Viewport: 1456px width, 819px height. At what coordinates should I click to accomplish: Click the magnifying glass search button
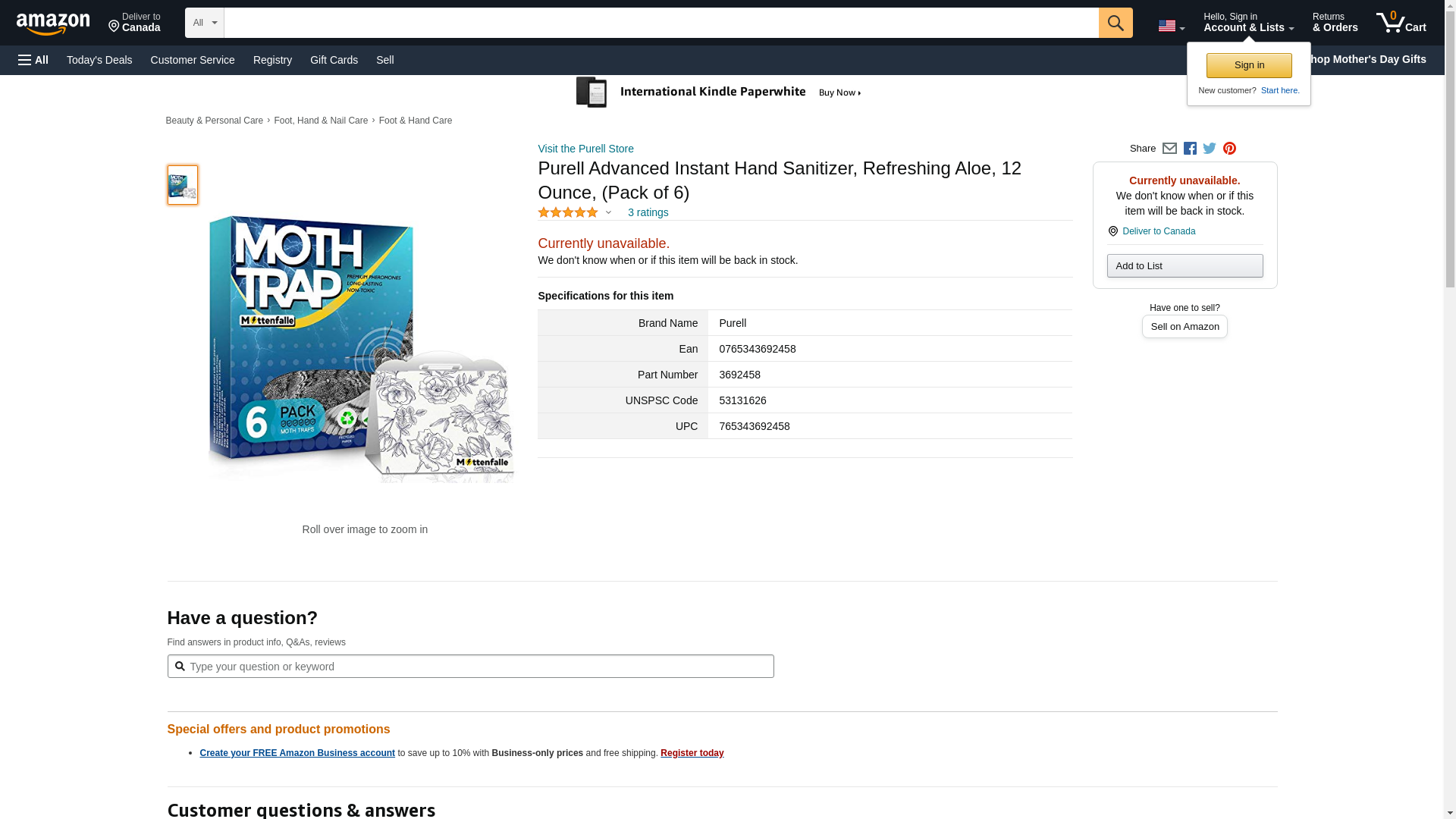coord(1115,23)
